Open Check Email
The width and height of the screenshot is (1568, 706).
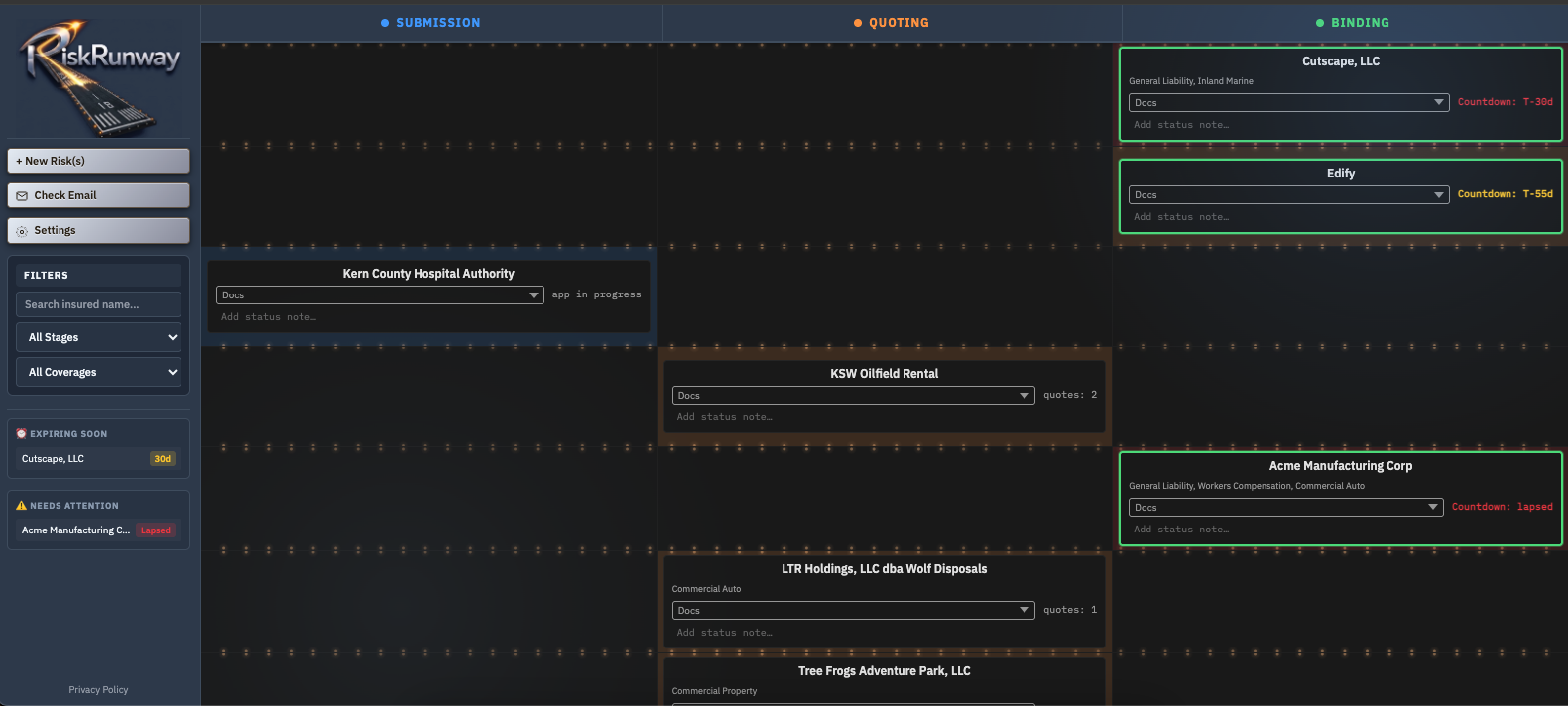99,195
